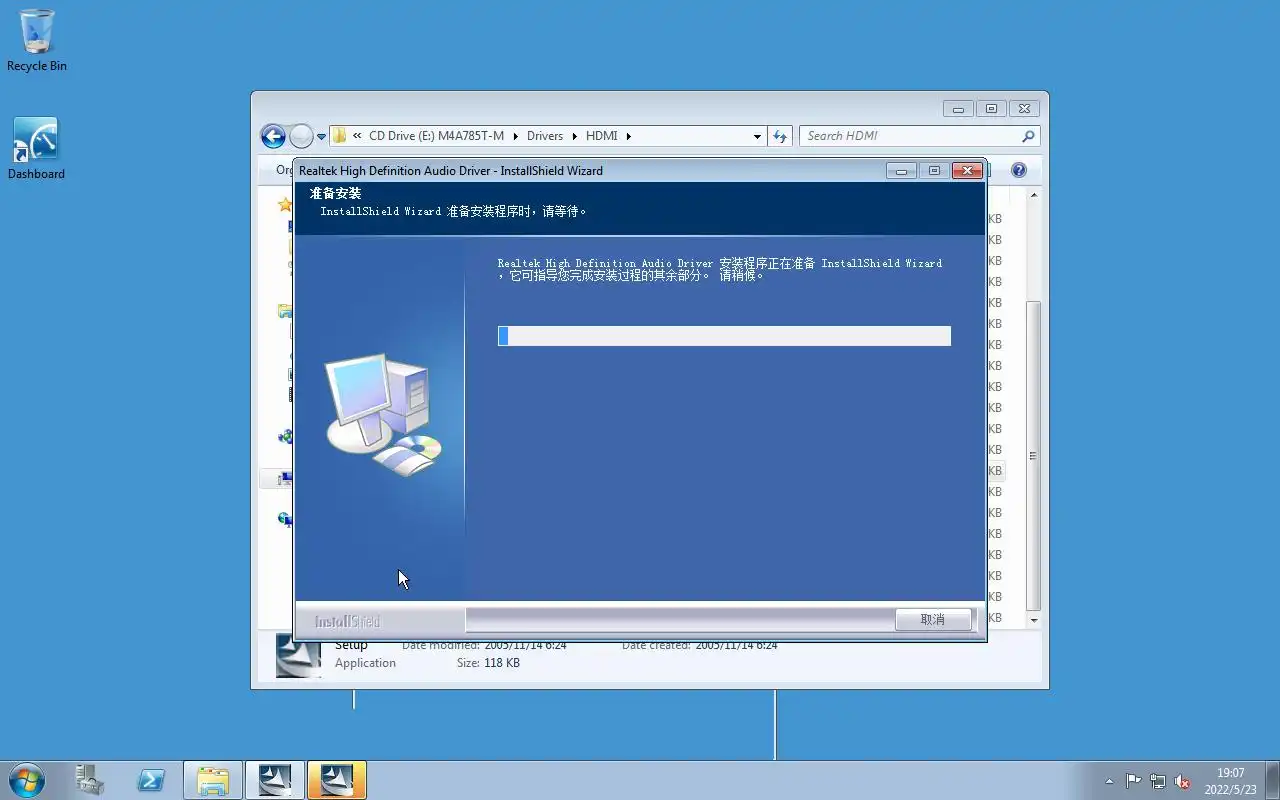
Task: Click the Show desktop strip on taskbar
Action: (1272, 780)
